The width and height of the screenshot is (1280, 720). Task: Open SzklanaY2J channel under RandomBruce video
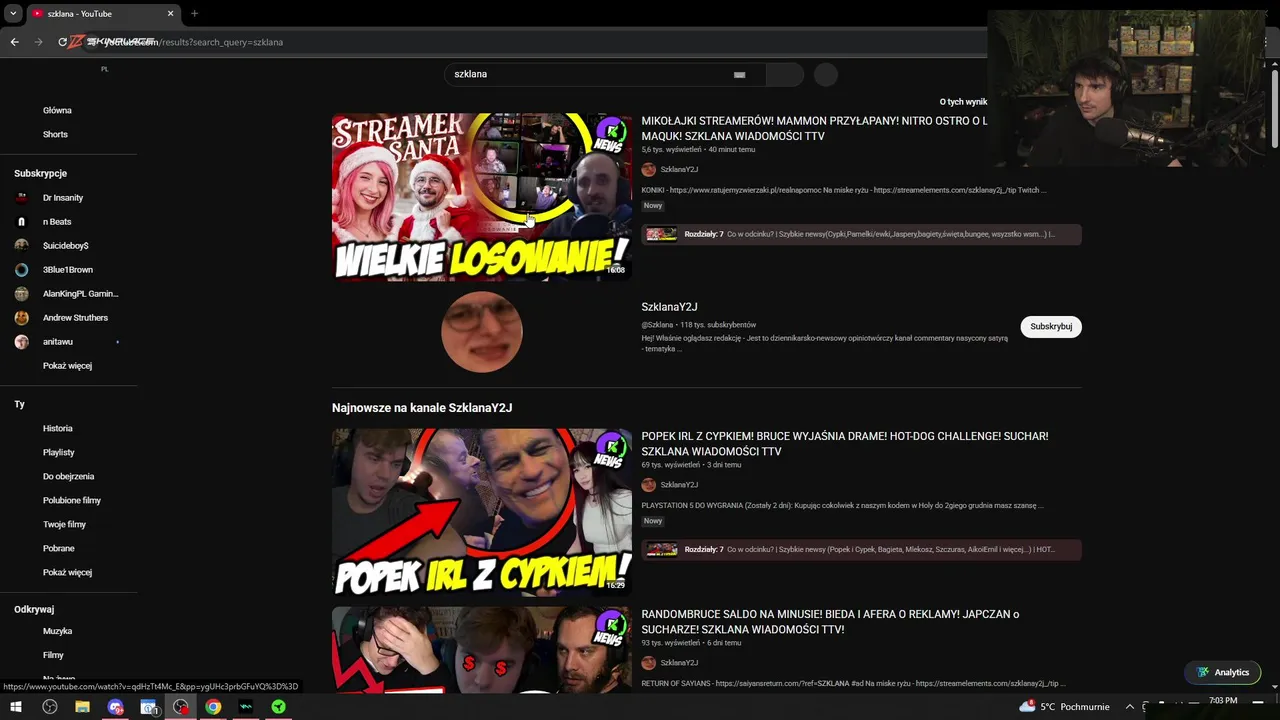pyautogui.click(x=679, y=663)
